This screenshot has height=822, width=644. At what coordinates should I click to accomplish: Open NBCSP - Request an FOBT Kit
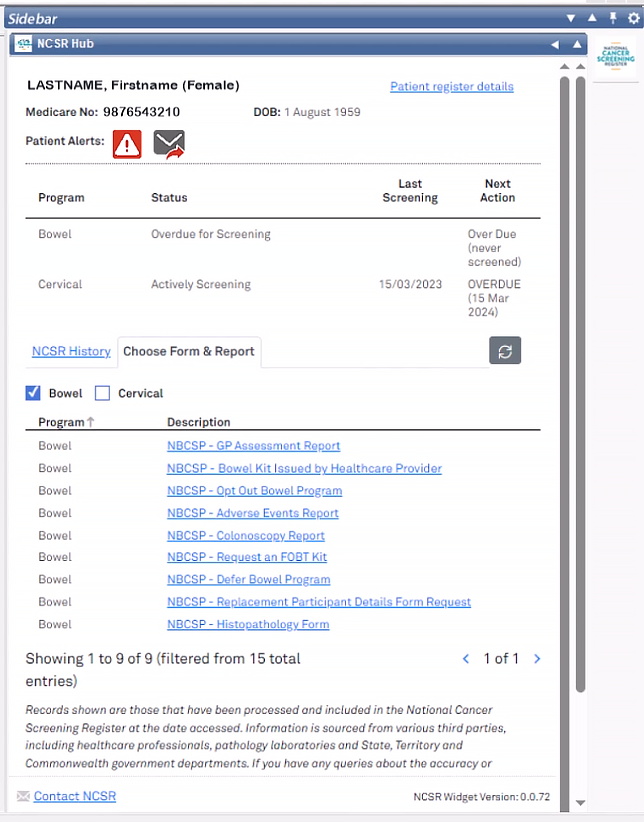click(x=247, y=557)
